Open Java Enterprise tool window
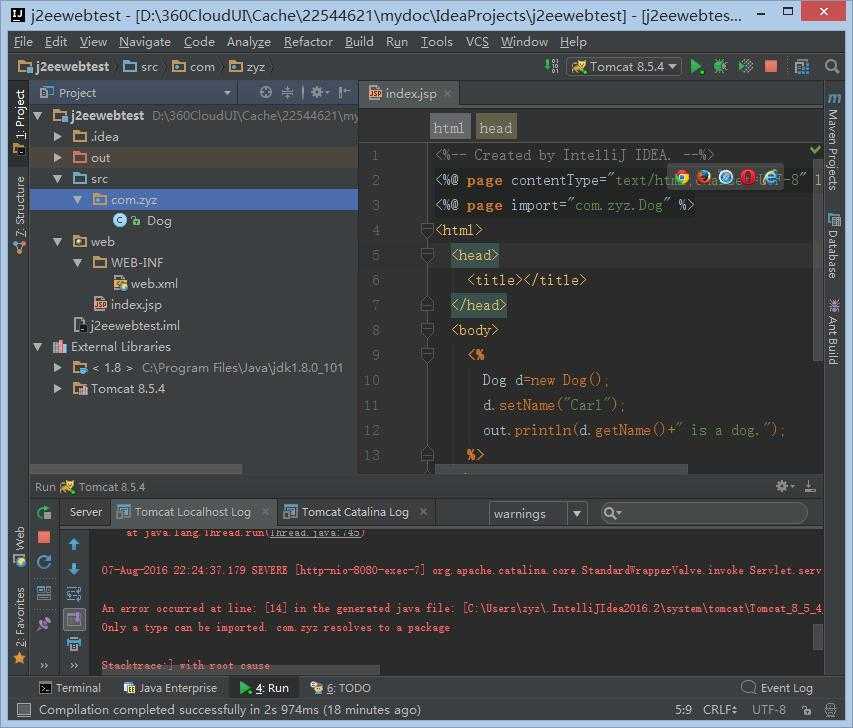The width and height of the screenshot is (853, 728). [x=170, y=688]
